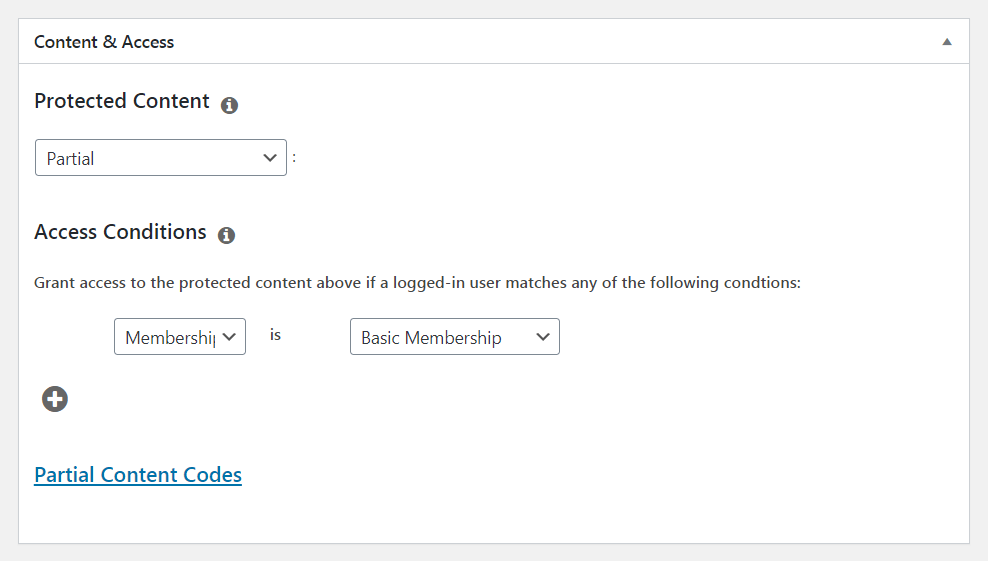Screen dimensions: 988x561
Task: Click the colon after the Partial dropdown
Action: [x=294, y=157]
